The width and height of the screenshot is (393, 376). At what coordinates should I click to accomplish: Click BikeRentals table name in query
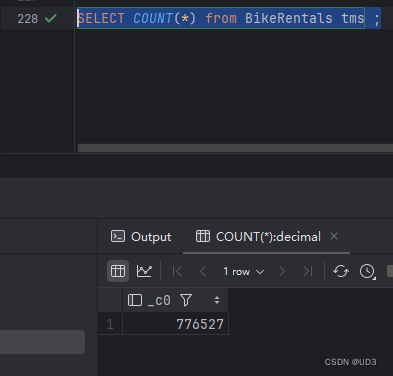289,18
